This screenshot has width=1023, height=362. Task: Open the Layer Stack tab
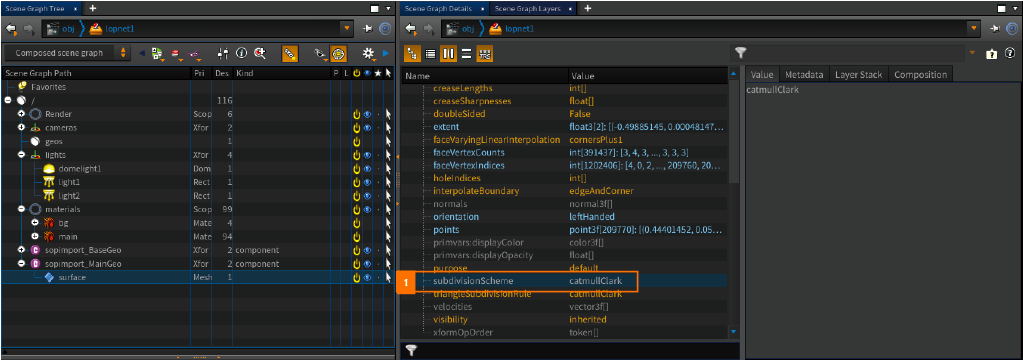[859, 74]
